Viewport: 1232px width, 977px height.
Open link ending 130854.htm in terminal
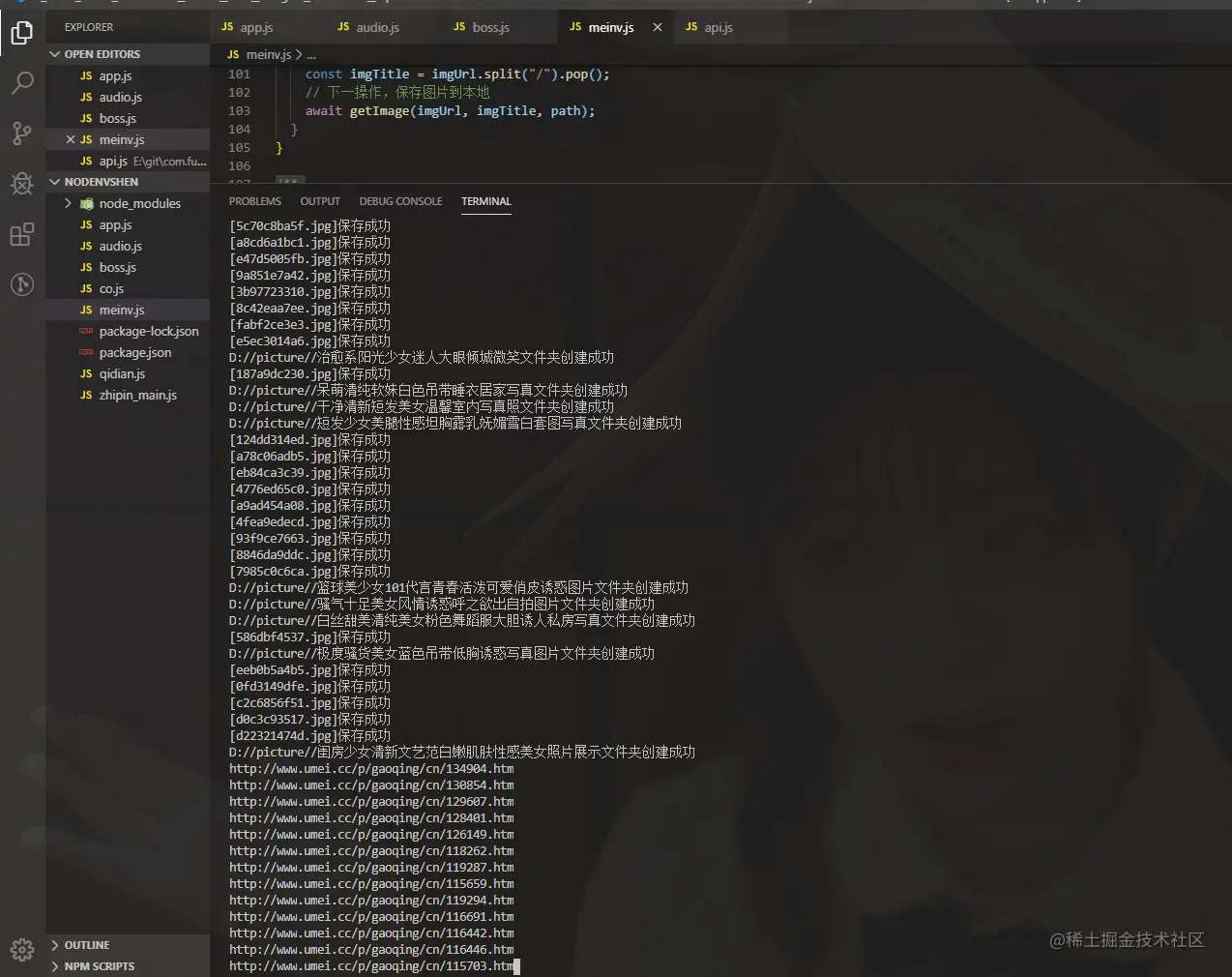[371, 785]
